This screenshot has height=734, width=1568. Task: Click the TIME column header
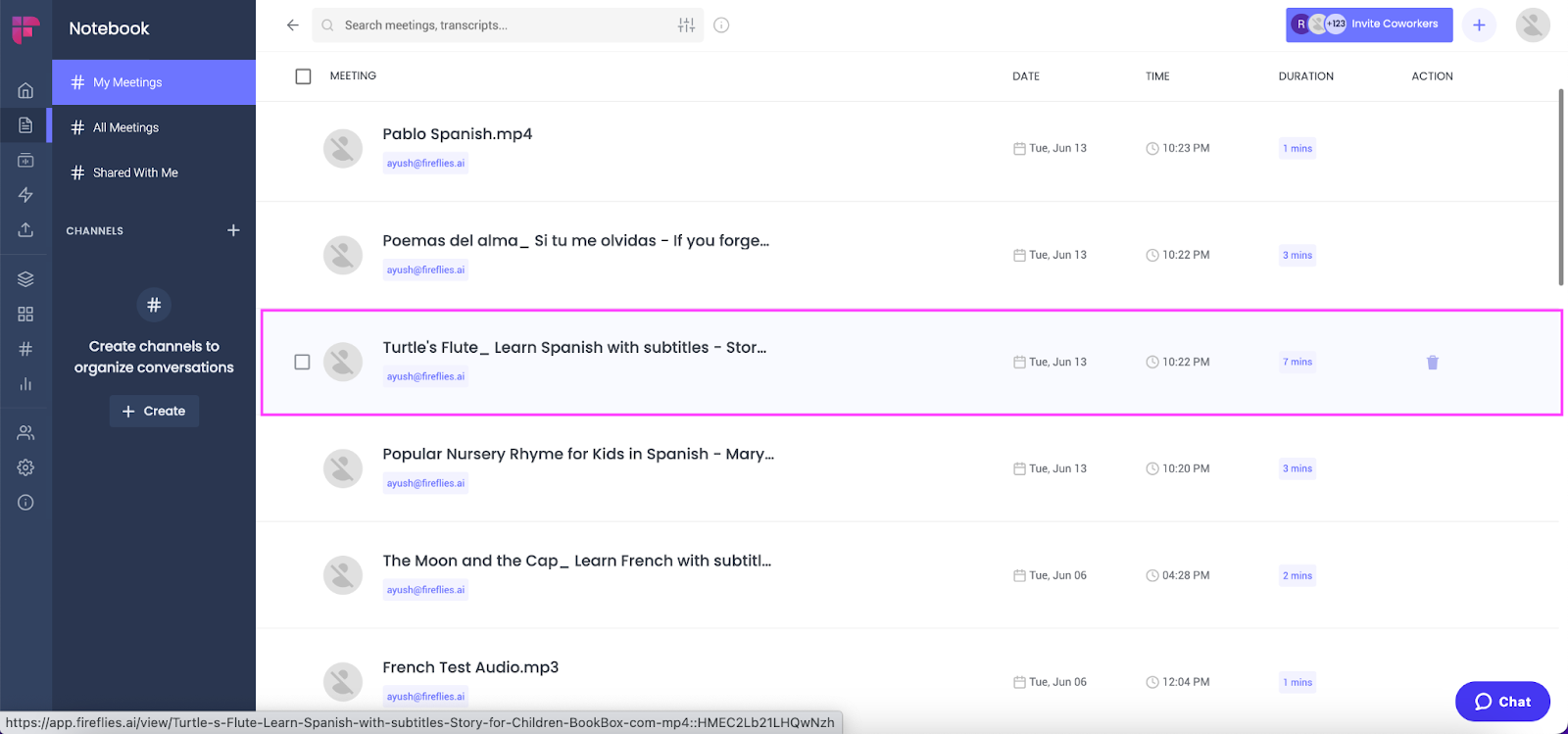coord(1157,76)
